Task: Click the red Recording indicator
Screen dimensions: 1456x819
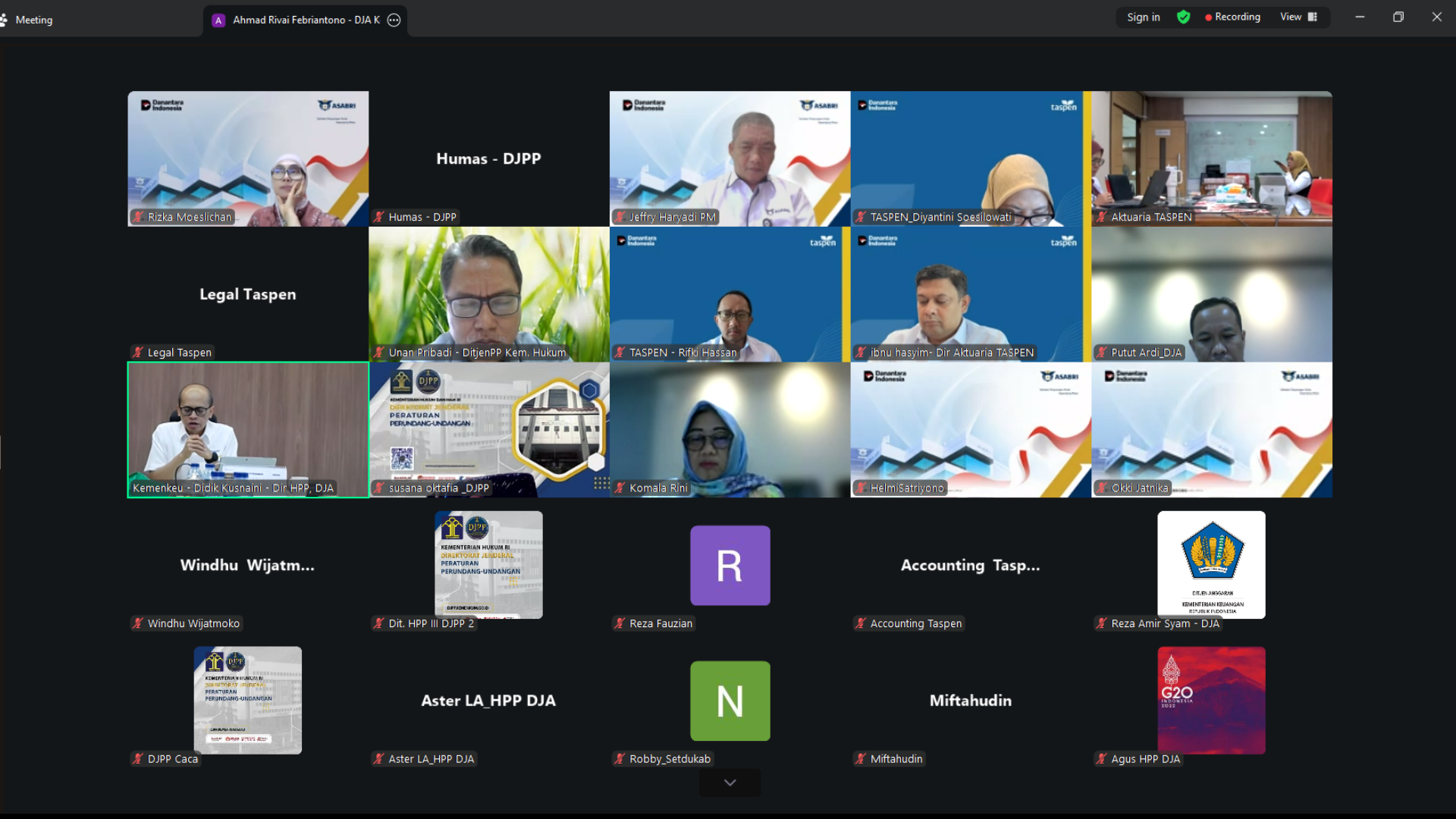Action: [x=1232, y=17]
